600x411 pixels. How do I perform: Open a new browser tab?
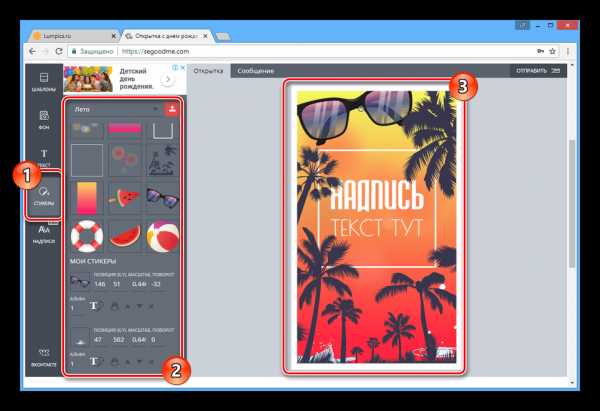point(222,36)
